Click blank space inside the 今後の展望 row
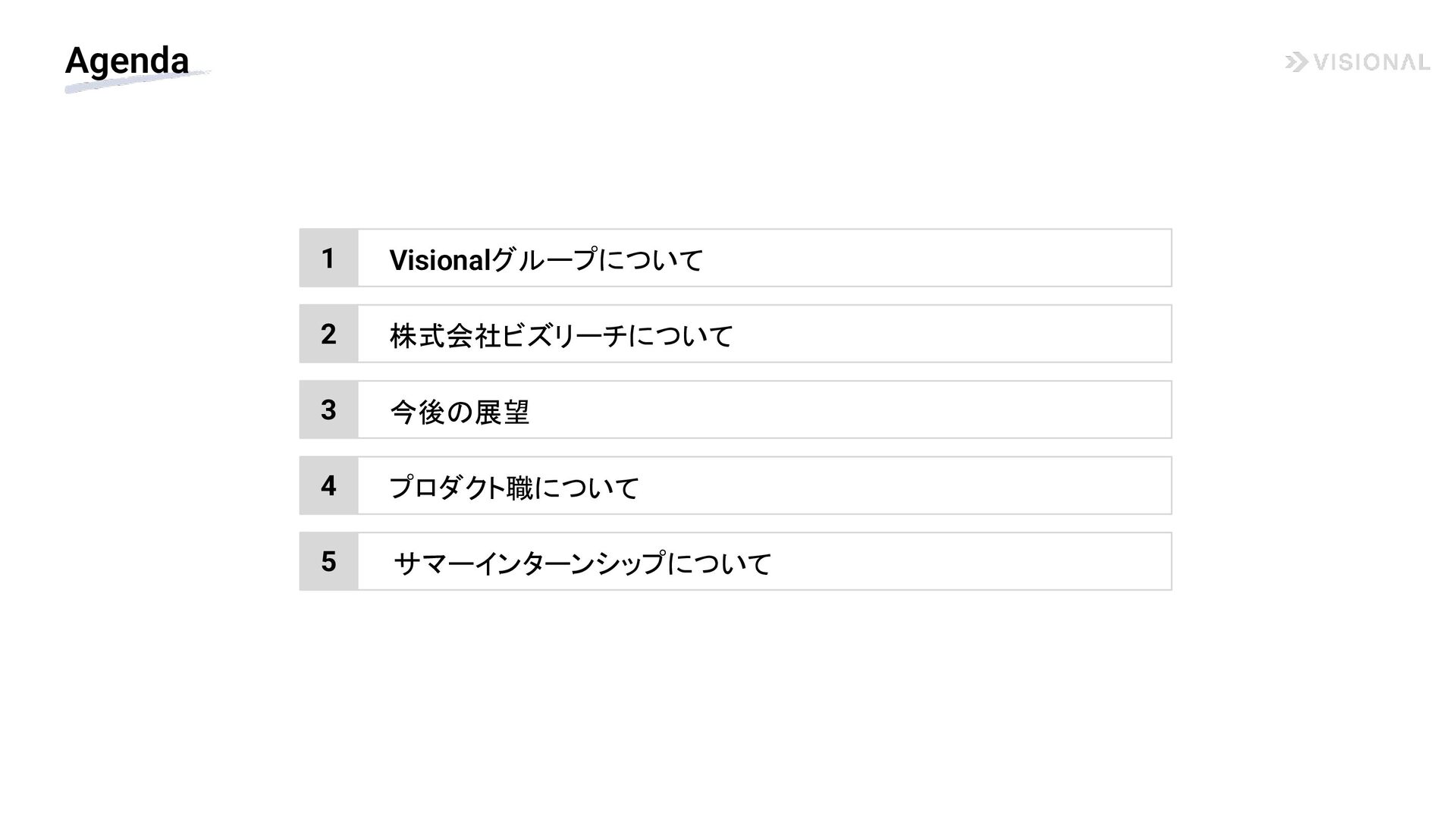 point(834,409)
